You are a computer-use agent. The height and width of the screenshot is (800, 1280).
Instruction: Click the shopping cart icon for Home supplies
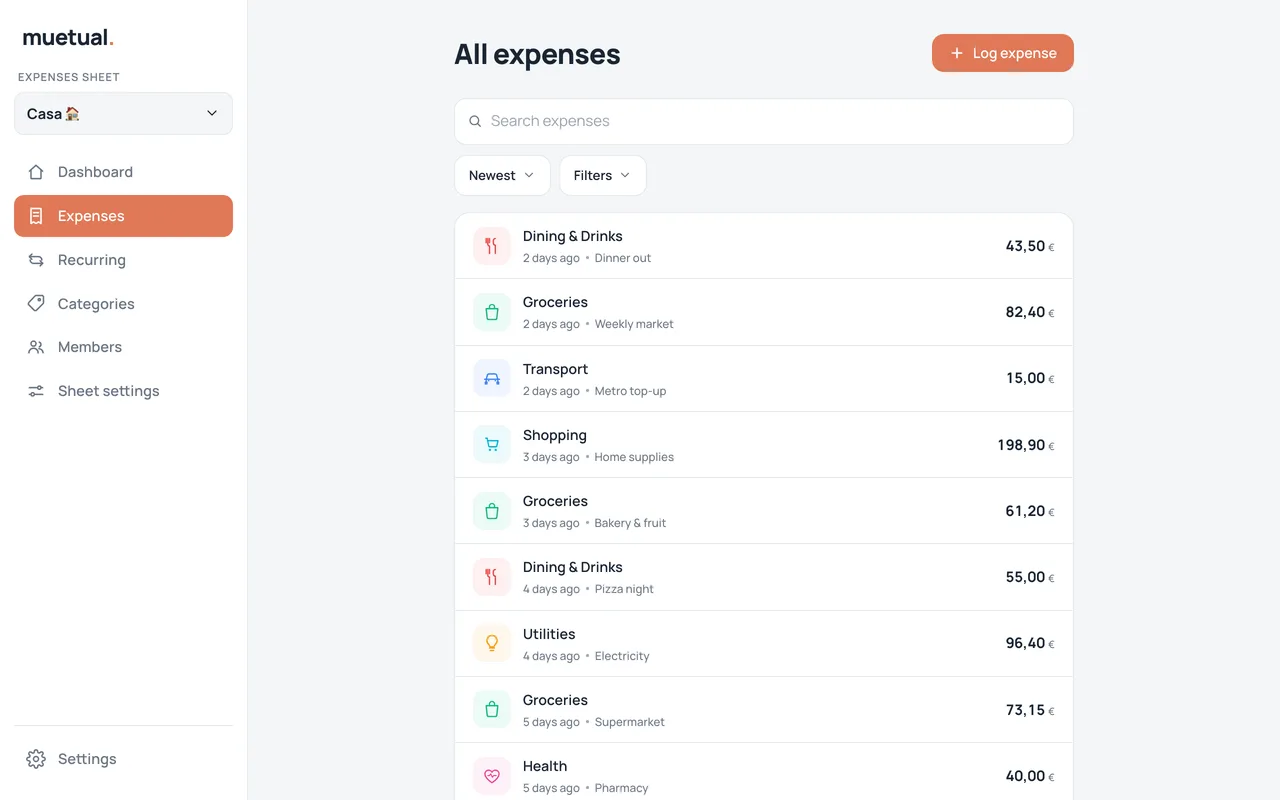[x=491, y=445]
